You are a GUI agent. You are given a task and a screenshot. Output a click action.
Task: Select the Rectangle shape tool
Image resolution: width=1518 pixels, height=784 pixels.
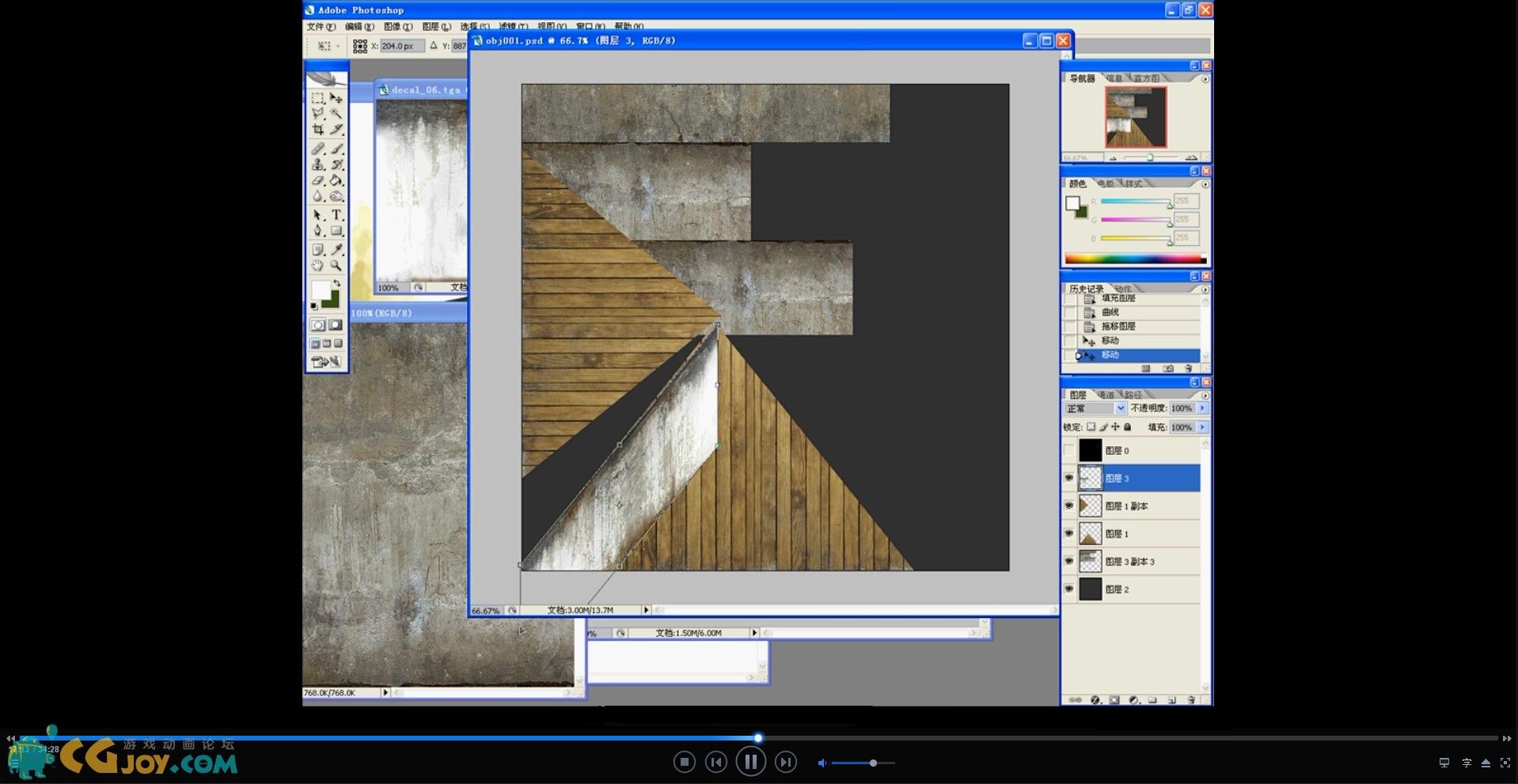(x=336, y=231)
